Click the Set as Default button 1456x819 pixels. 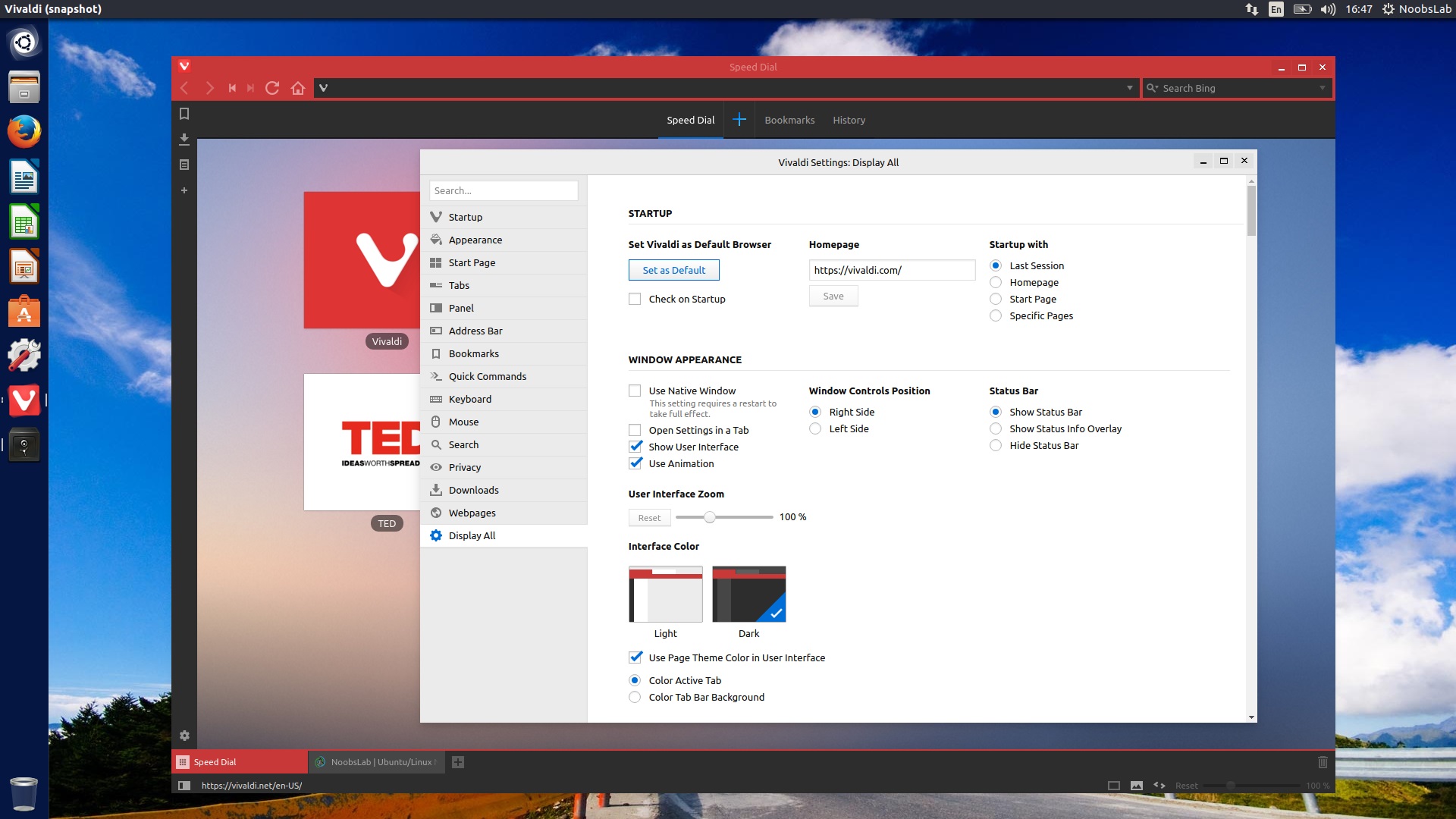673,270
